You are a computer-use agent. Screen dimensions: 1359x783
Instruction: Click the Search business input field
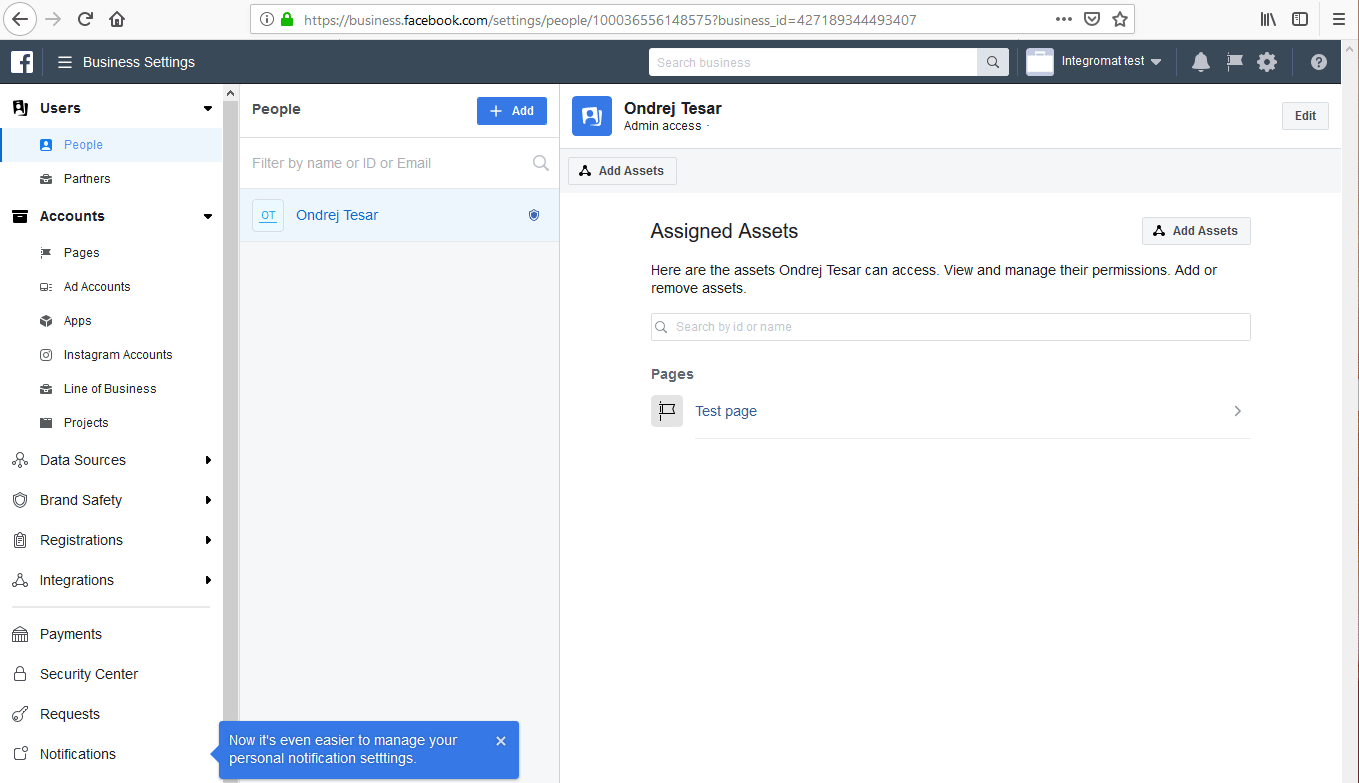pos(813,62)
